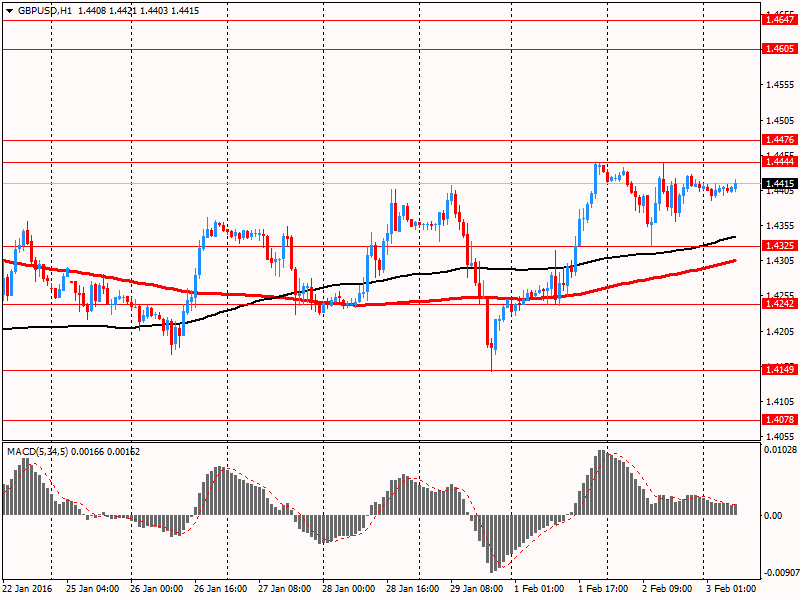The image size is (800, 600).
Task: Click the 22 Jan 2016 date label
Action: point(27,588)
